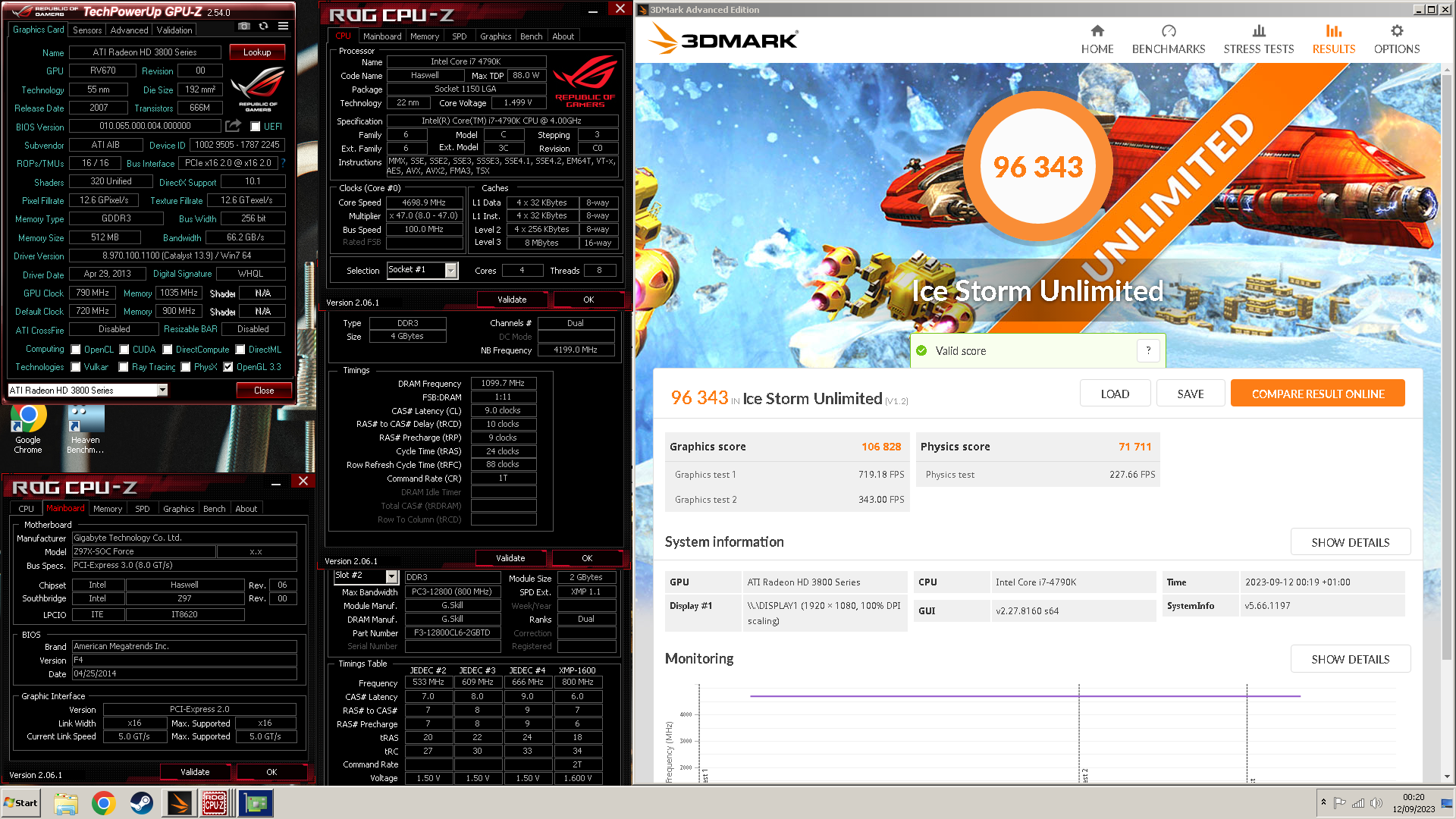Viewport: 1456px width, 819px height.
Task: Open the 3DMark Benchmarks section
Action: pos(1168,39)
